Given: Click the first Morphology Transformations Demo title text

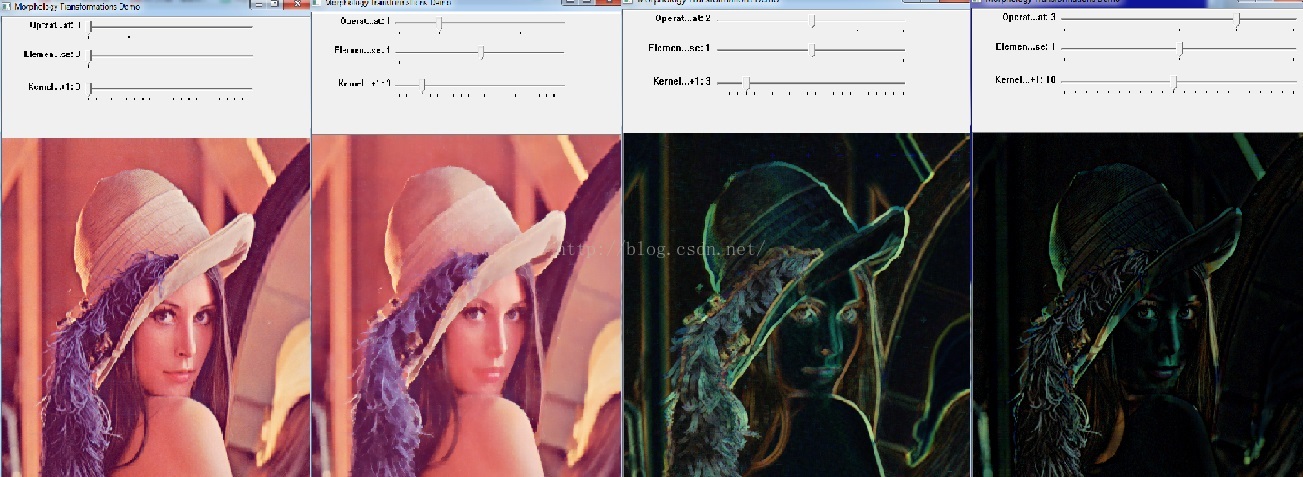Looking at the screenshot, I should pyautogui.click(x=77, y=6).
